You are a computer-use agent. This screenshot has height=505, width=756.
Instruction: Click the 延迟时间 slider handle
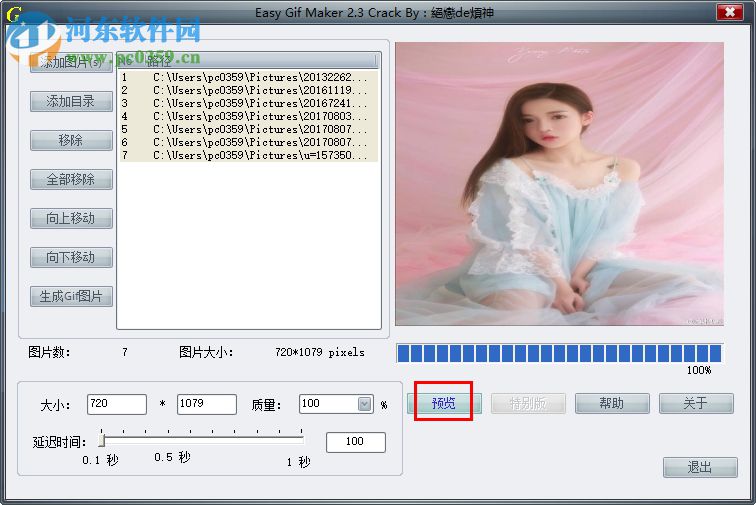click(x=102, y=440)
